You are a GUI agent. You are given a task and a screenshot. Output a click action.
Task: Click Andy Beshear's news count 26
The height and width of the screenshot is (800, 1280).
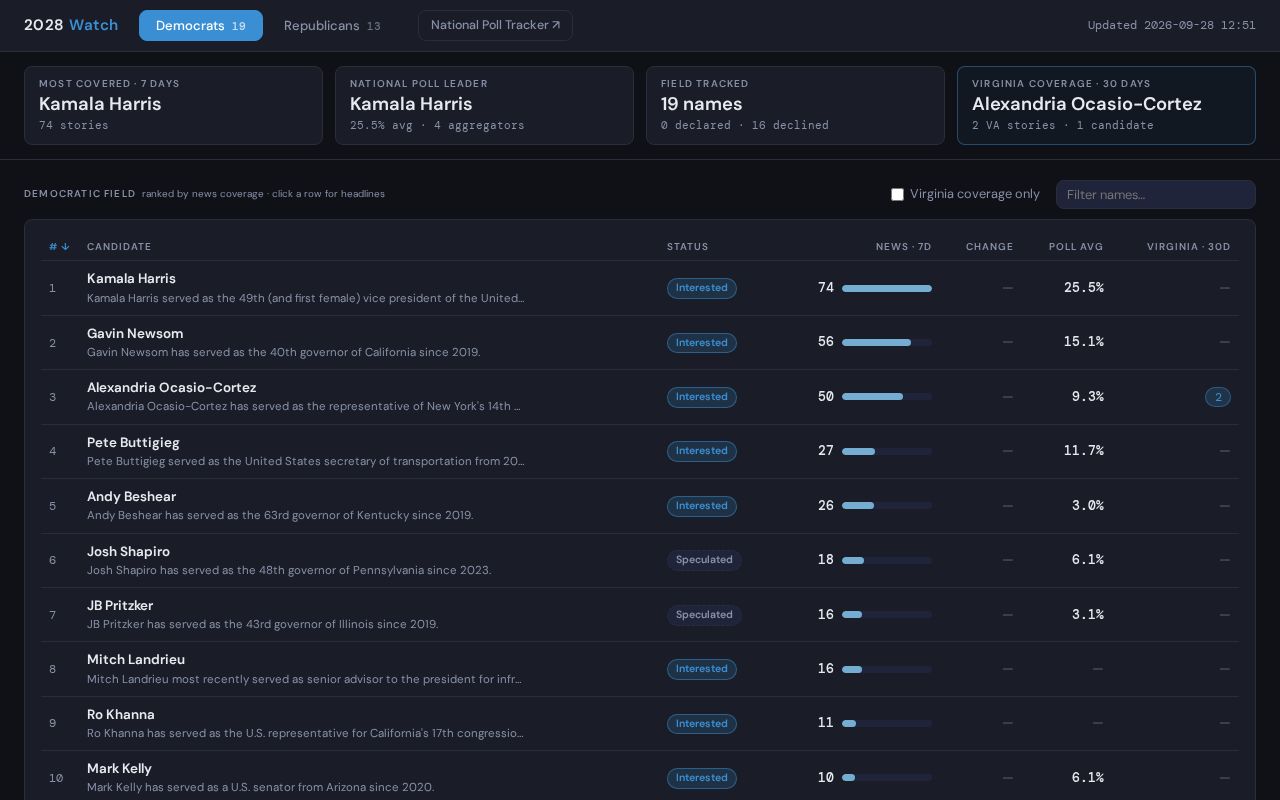click(x=825, y=506)
